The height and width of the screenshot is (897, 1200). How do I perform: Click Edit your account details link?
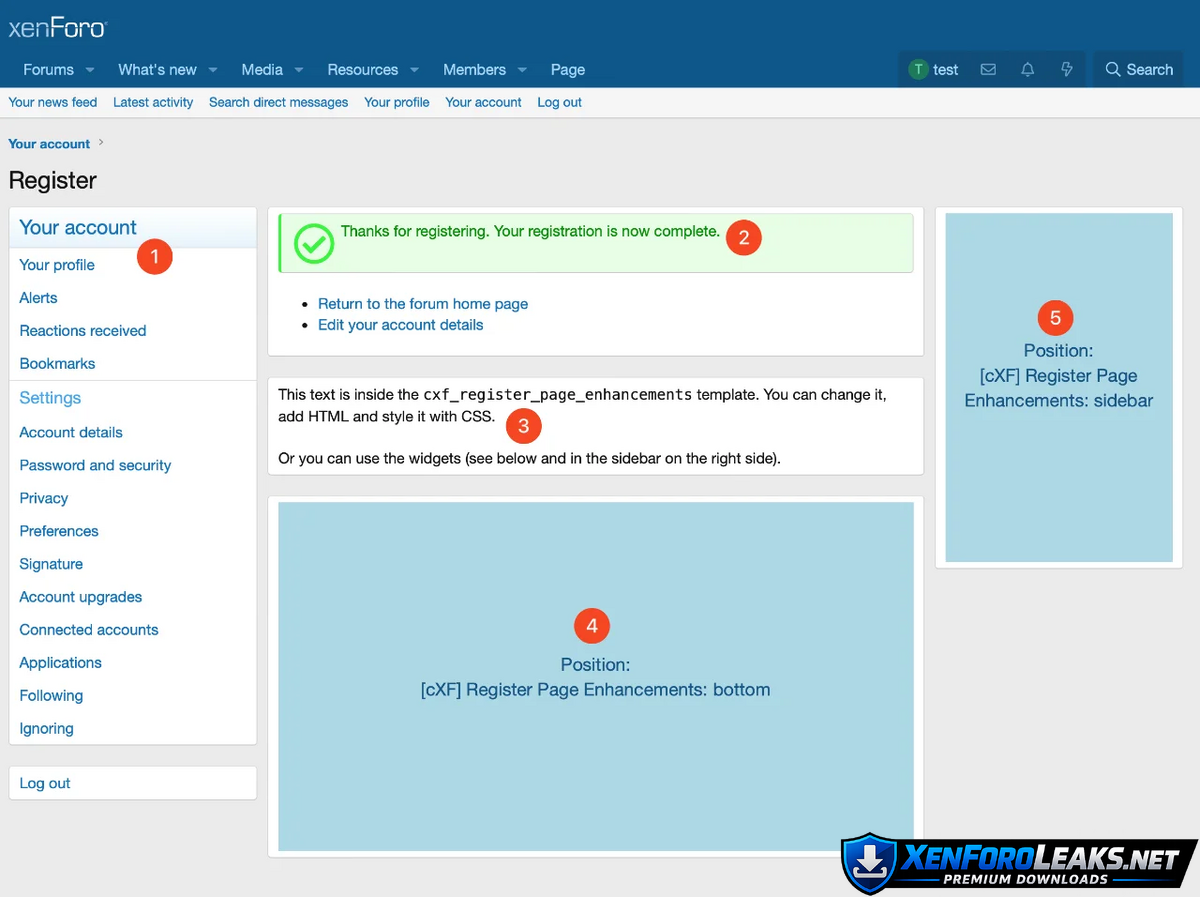[x=400, y=325]
